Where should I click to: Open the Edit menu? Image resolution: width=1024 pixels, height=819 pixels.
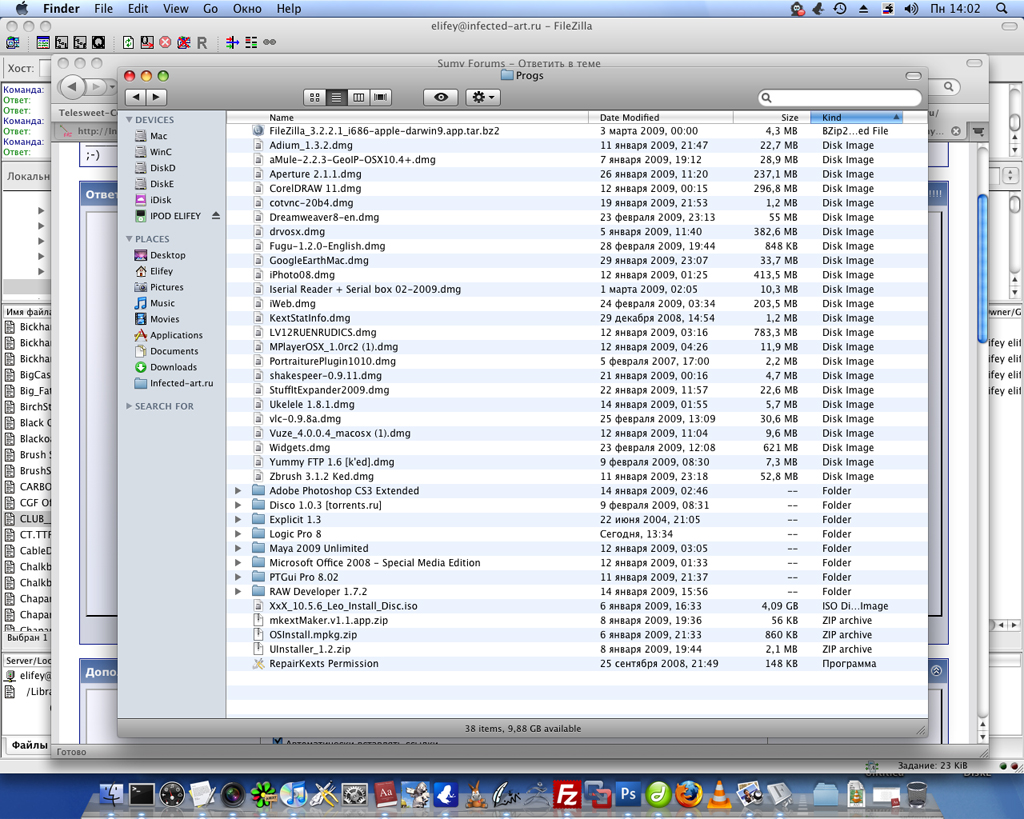click(x=138, y=9)
